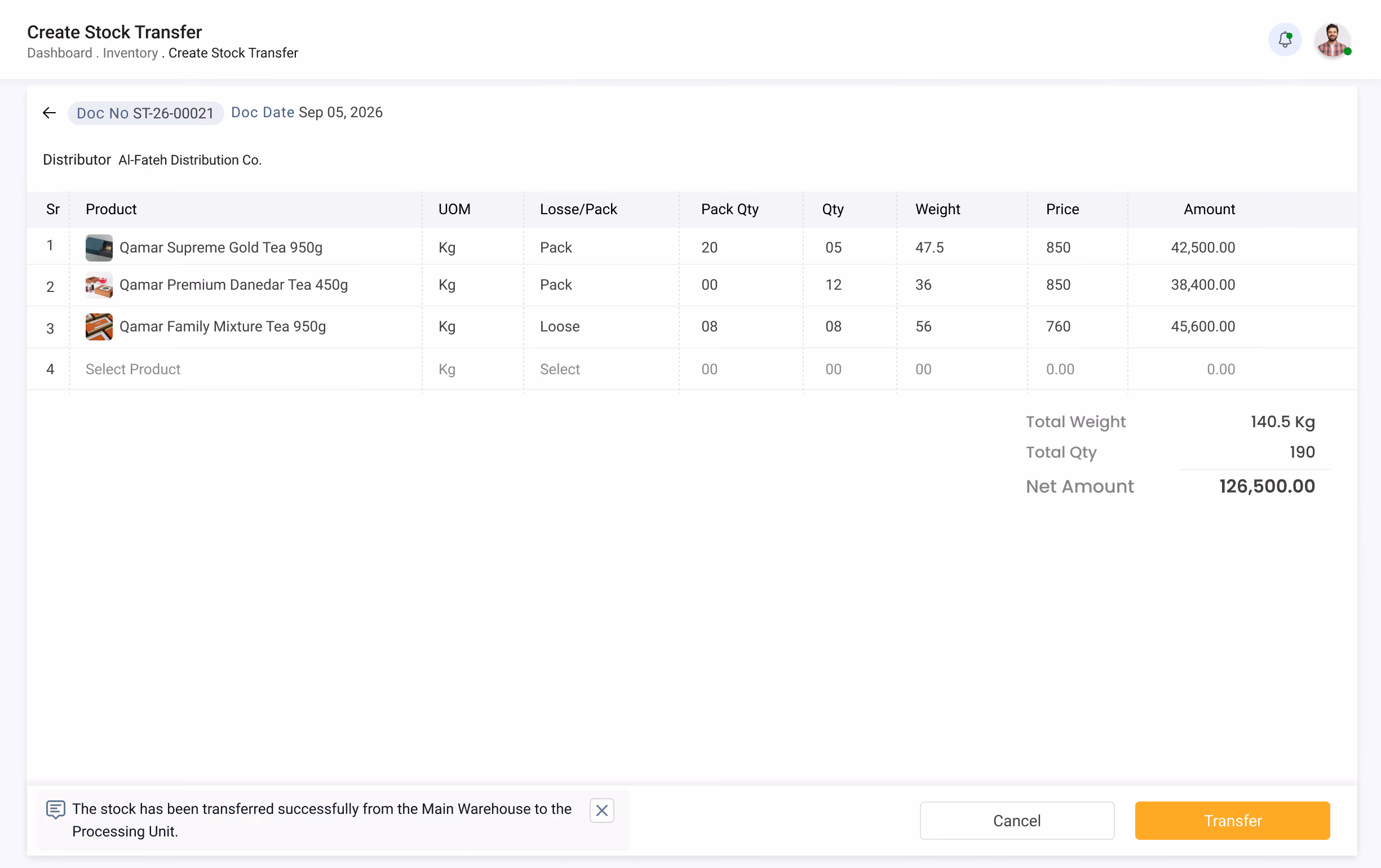The width and height of the screenshot is (1381, 868).
Task: Click distributor Al-Fateh Distribution Co.
Action: point(190,160)
